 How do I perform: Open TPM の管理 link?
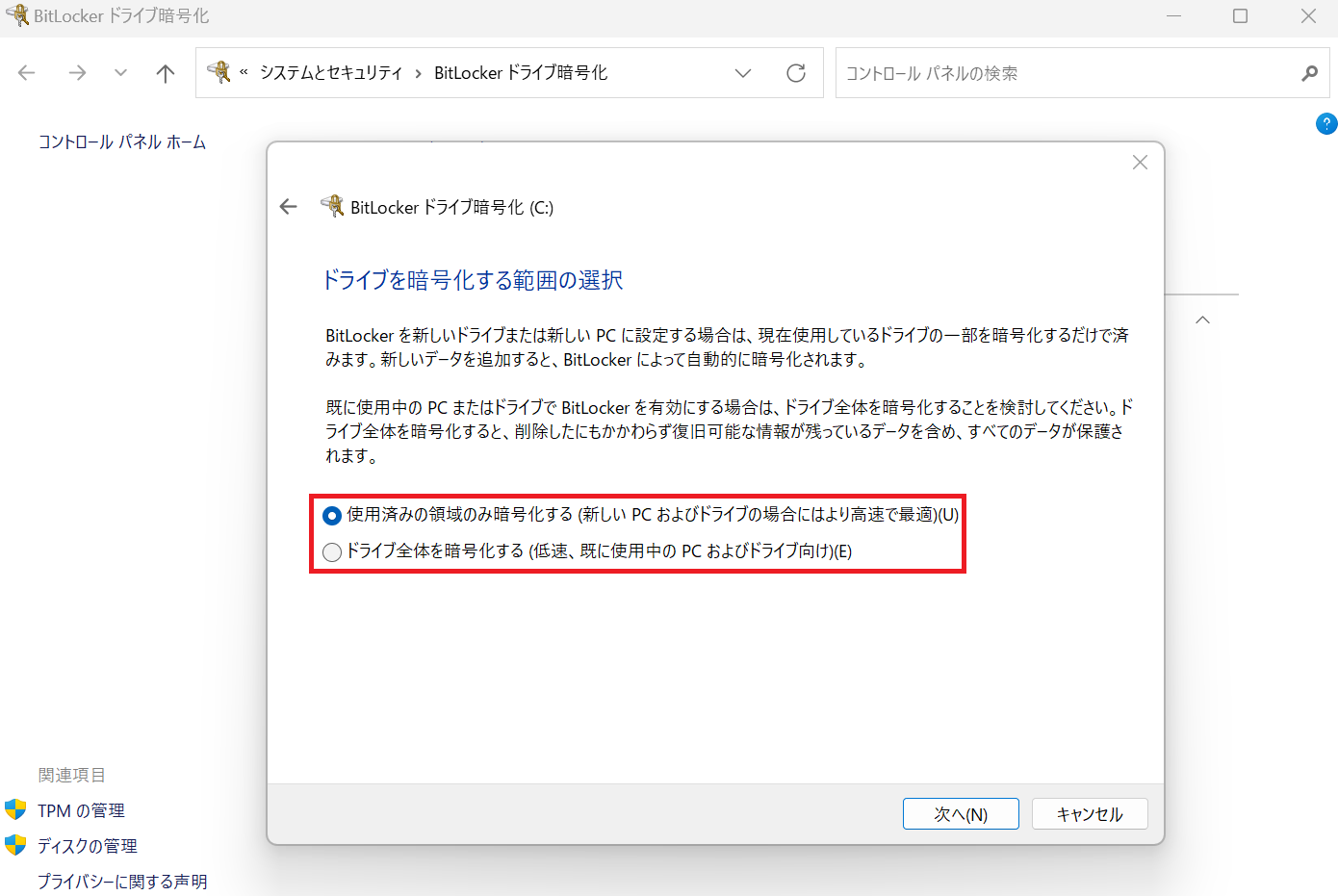(81, 811)
